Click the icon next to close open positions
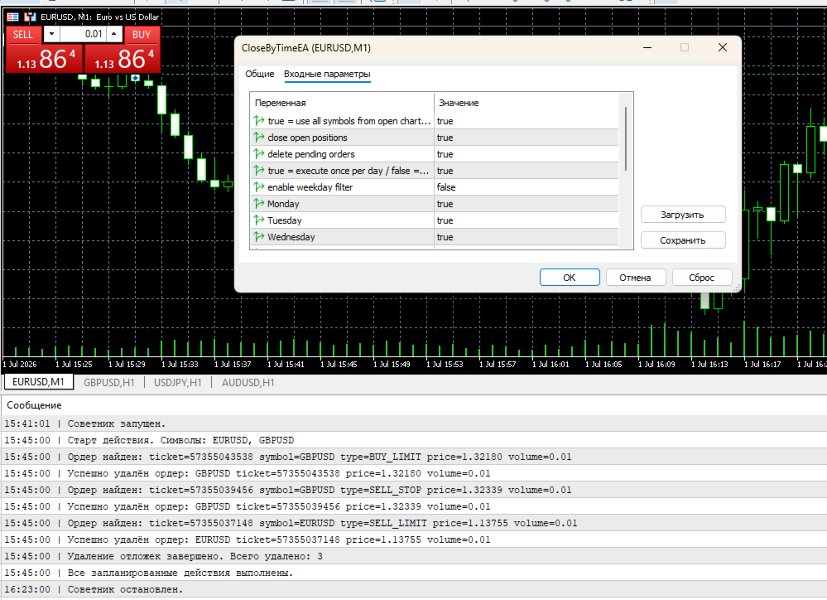Image resolution: width=827 pixels, height=600 pixels. point(258,138)
